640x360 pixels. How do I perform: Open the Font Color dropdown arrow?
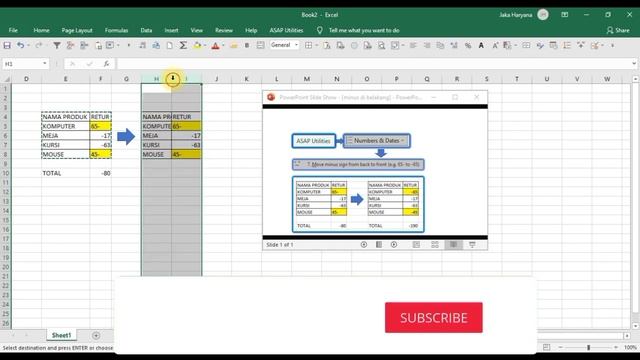click(223, 45)
